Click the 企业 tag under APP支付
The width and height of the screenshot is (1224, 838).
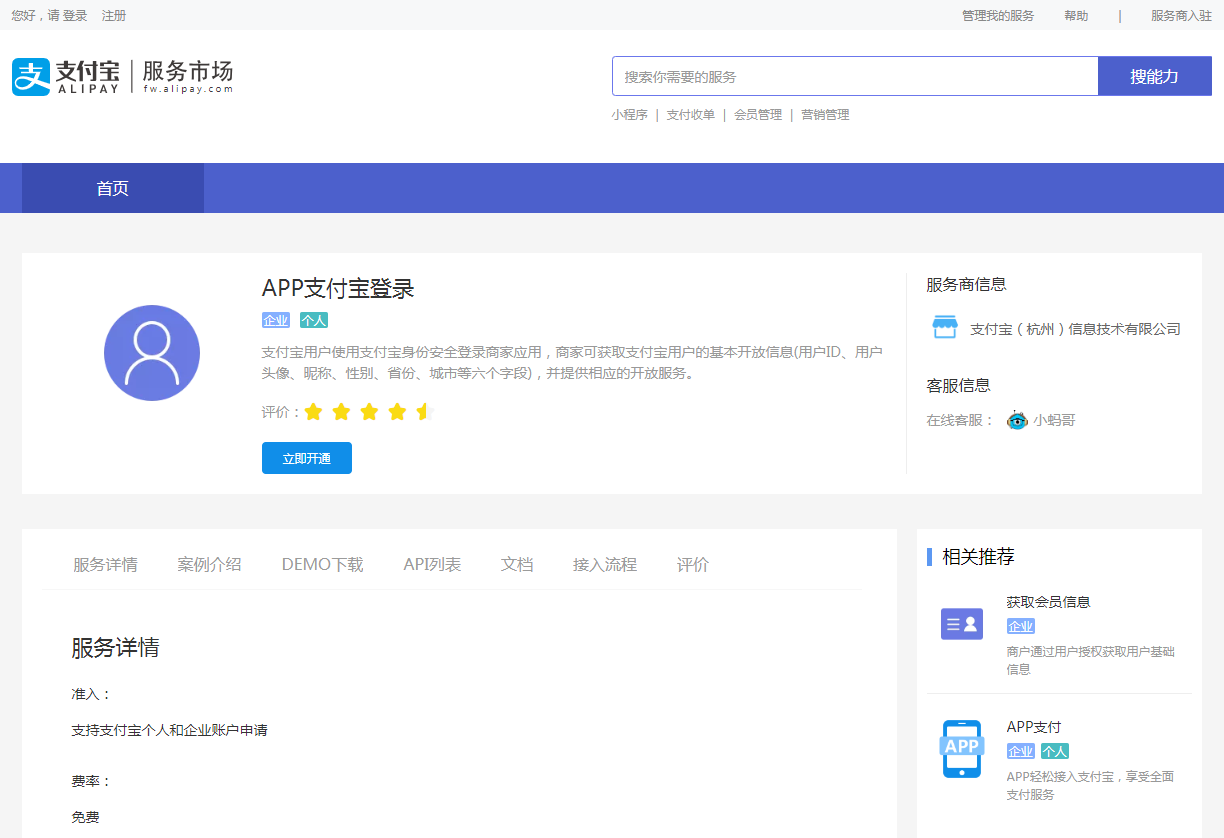[1021, 751]
